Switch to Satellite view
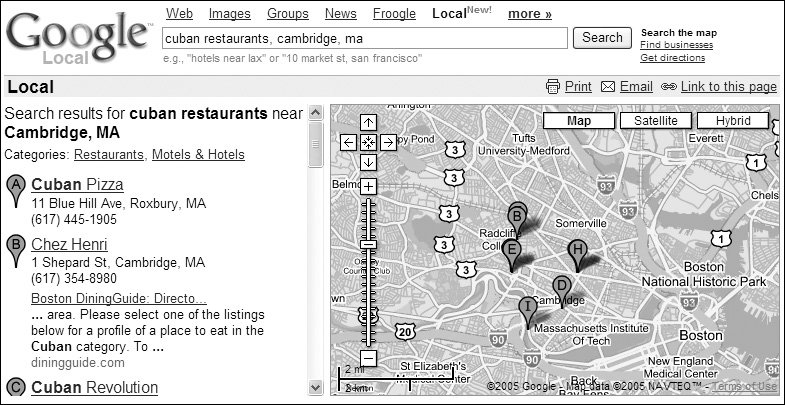Image resolution: width=785 pixels, height=405 pixels. (656, 121)
